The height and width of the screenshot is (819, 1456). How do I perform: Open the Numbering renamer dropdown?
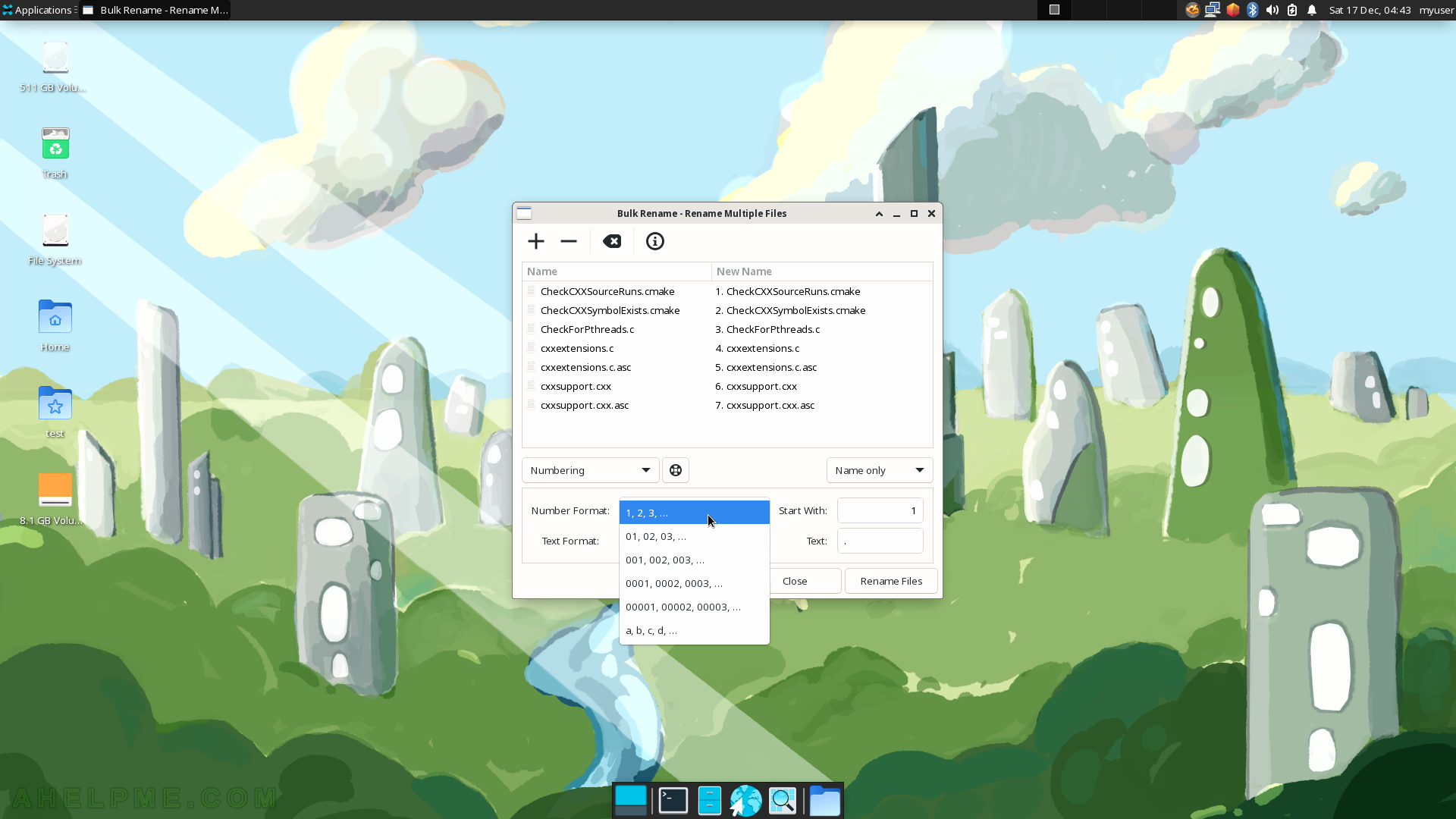(591, 470)
